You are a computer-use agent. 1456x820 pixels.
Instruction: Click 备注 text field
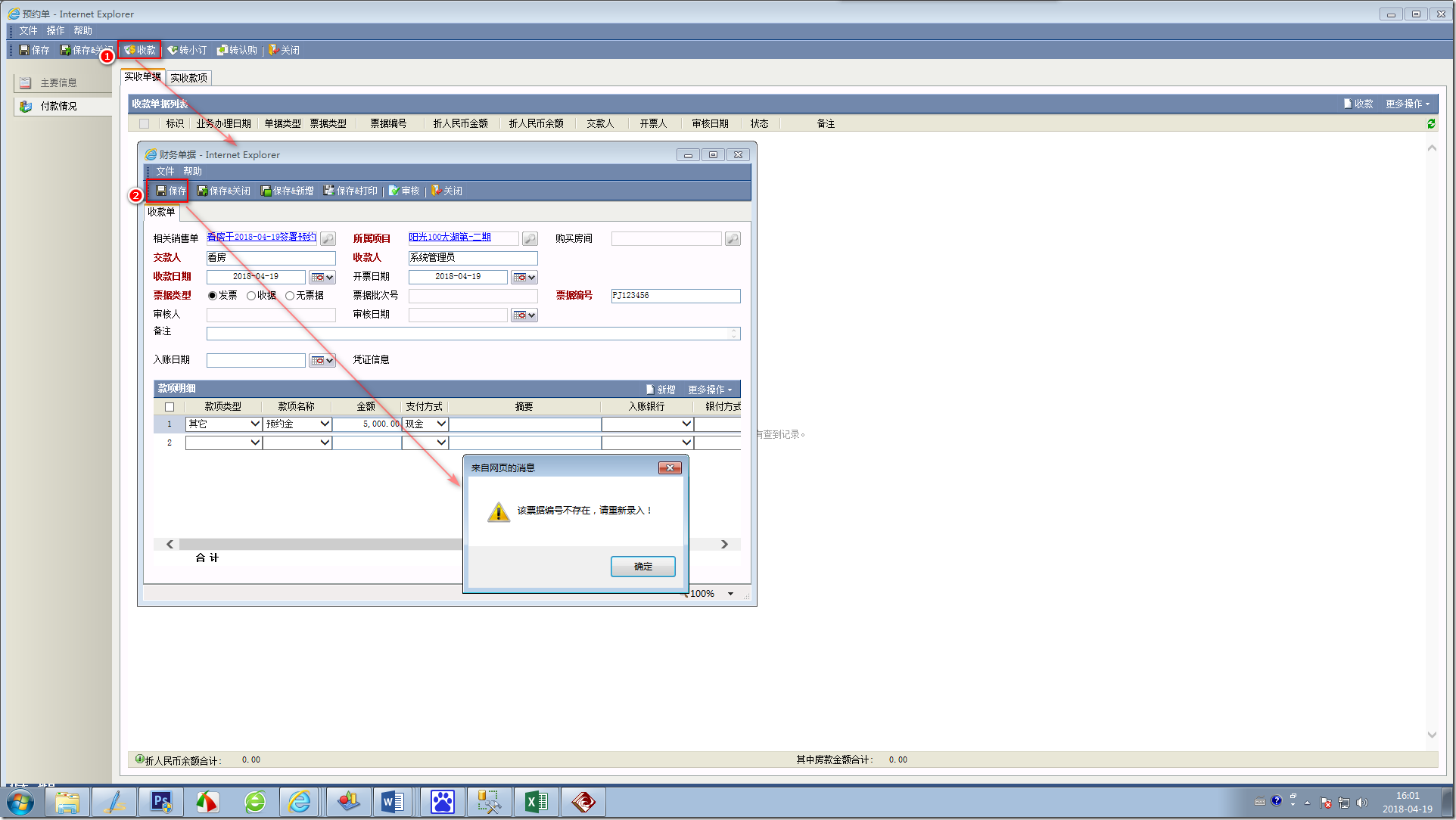[x=473, y=334]
